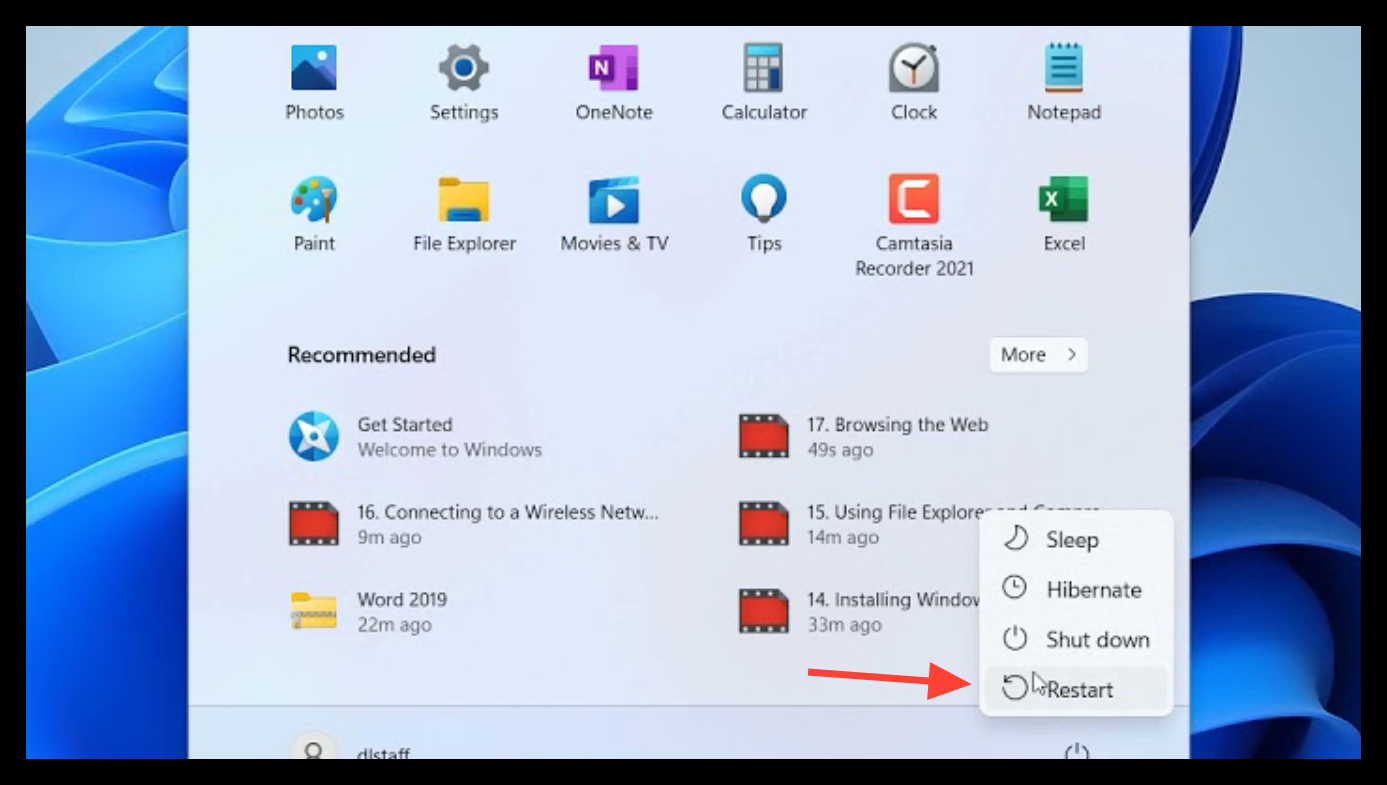This screenshot has width=1387, height=785.
Task: Choose Shut down from the power menu
Action: 1075,640
